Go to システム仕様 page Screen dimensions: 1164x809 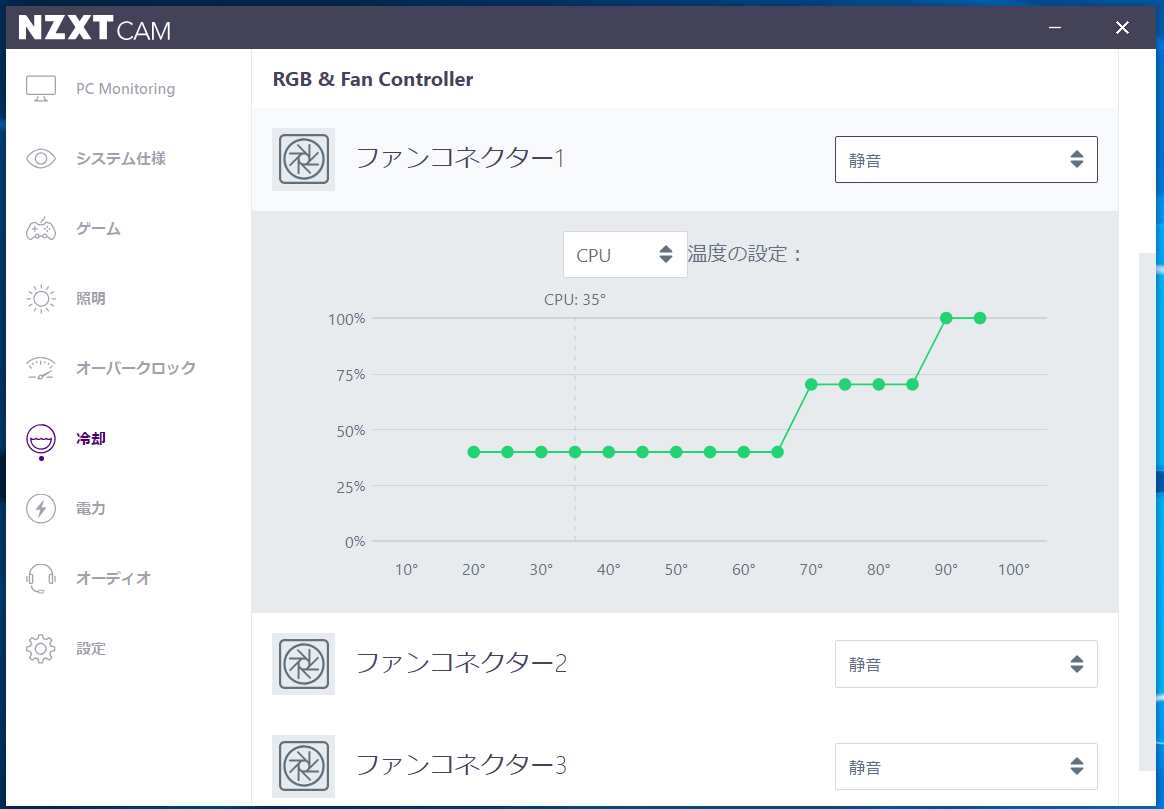pyautogui.click(x=121, y=158)
